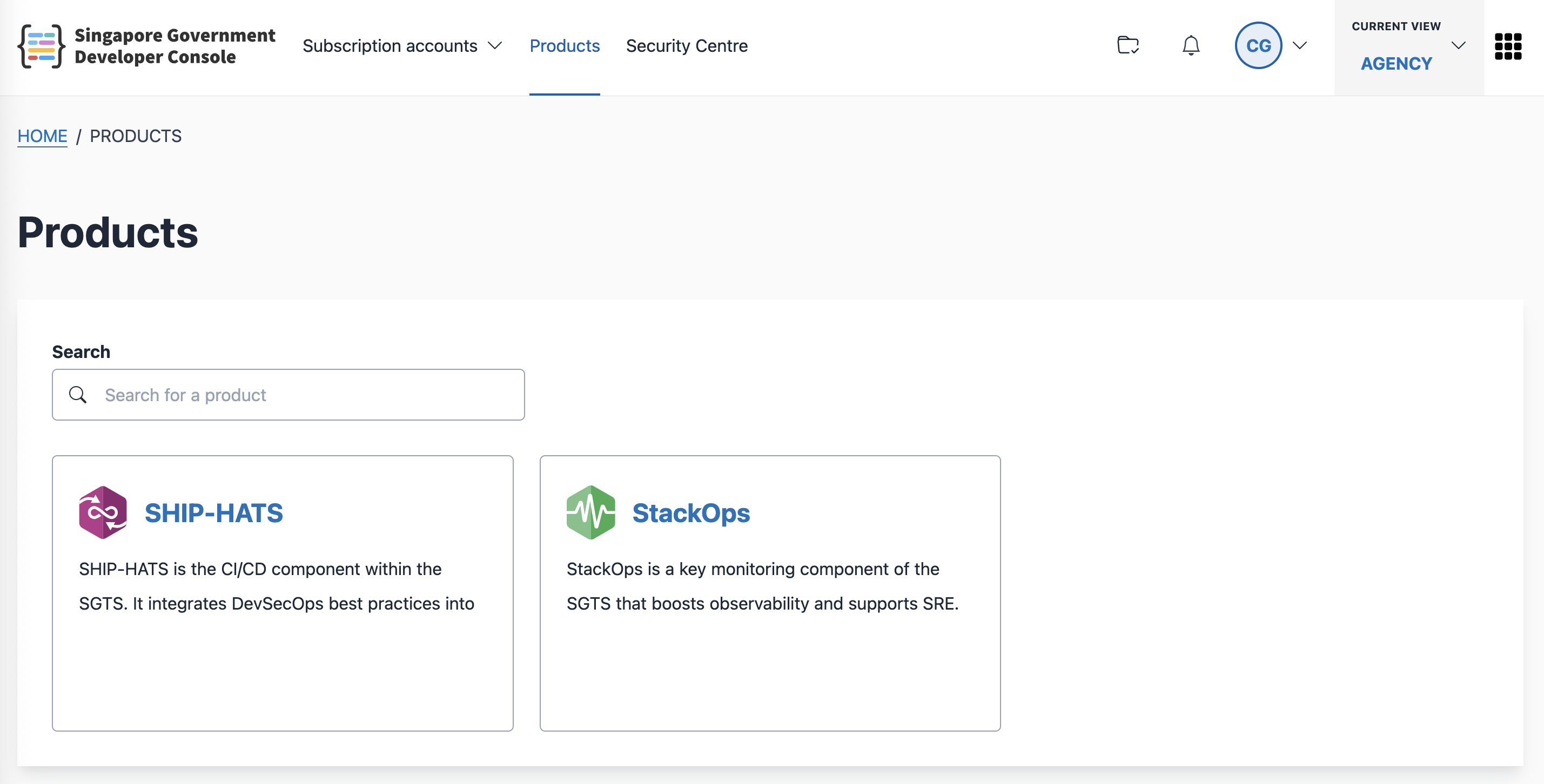
Task: Click the Singapore Government Developer Console title
Action: pos(174,46)
